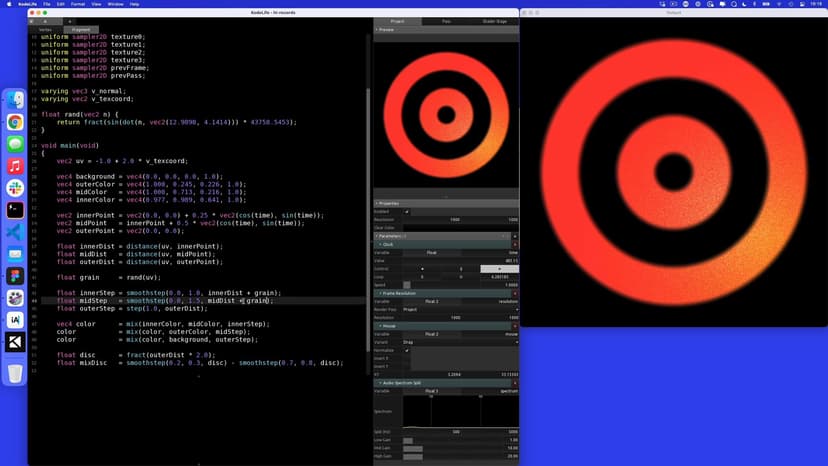
Task: Switch to the Vertex shader tab
Action: tap(45, 30)
